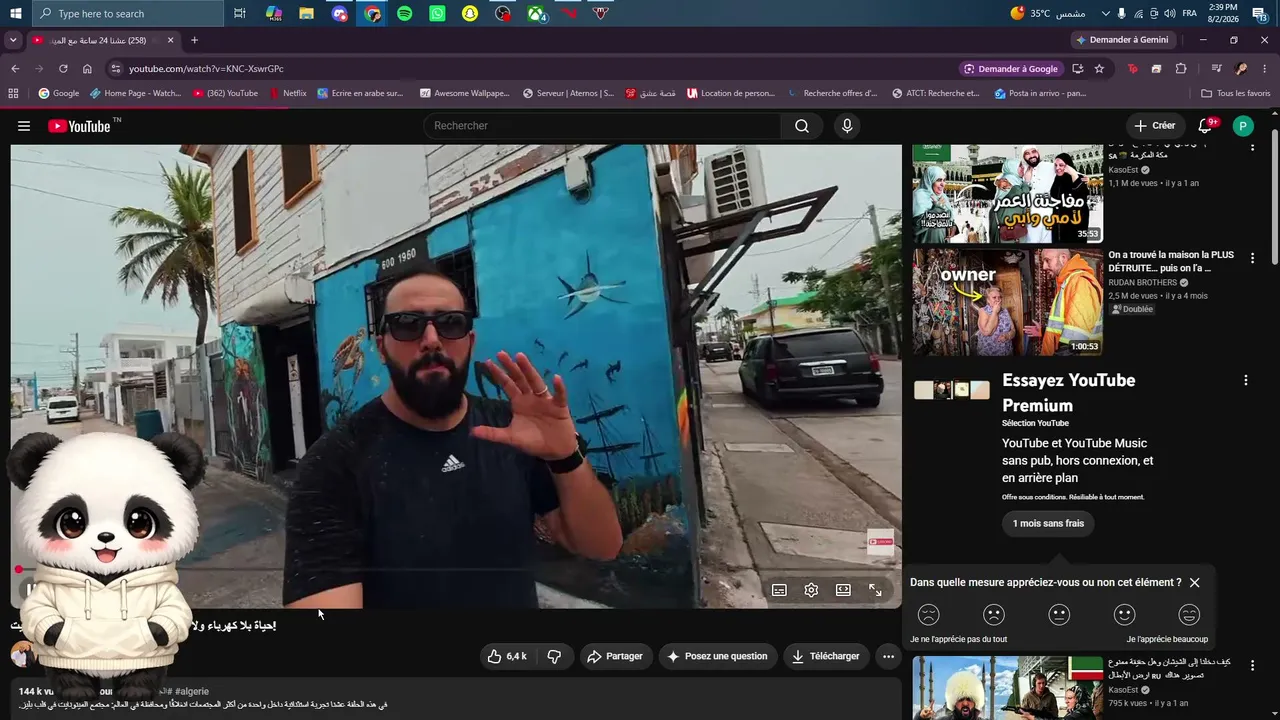Open the YouTube account avatar menu

point(1243,126)
